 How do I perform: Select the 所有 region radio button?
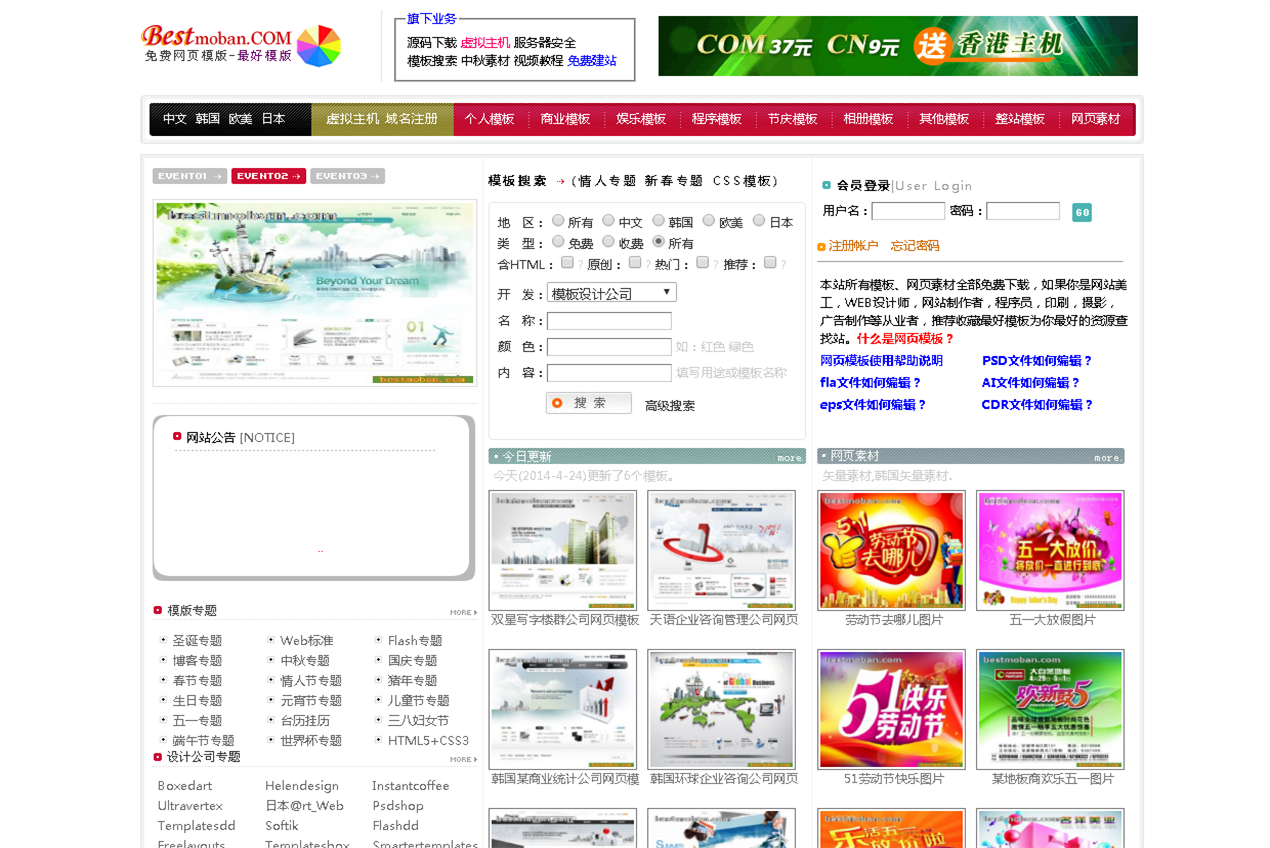(x=558, y=221)
